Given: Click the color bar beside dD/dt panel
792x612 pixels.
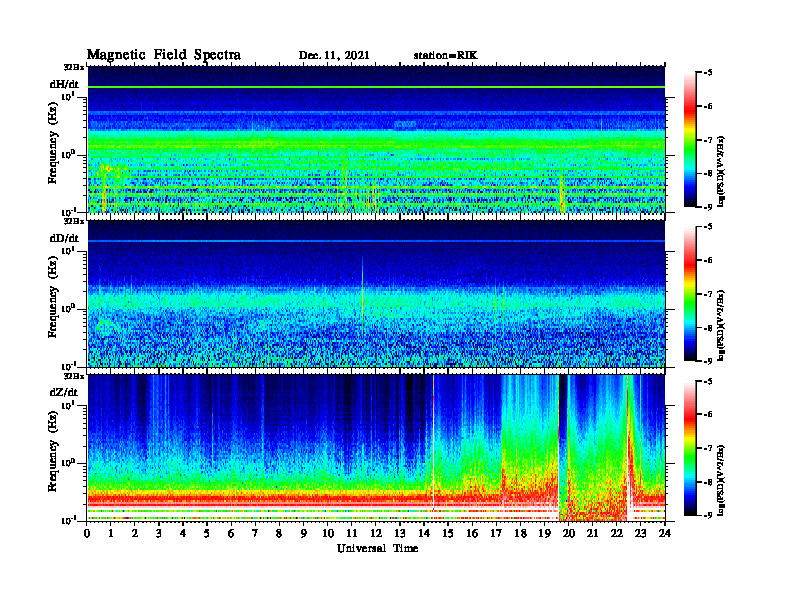Looking at the screenshot, I should tap(690, 293).
